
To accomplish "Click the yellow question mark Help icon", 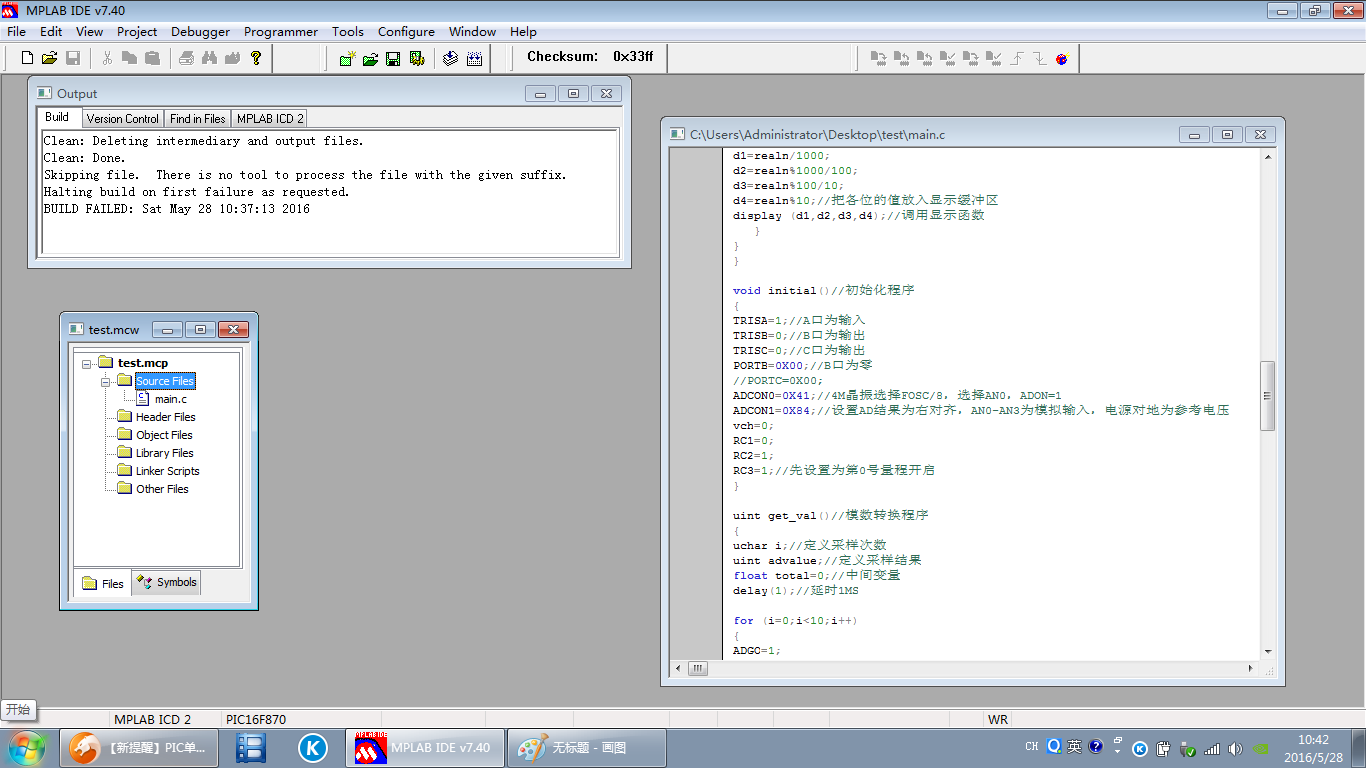I will coord(256,58).
